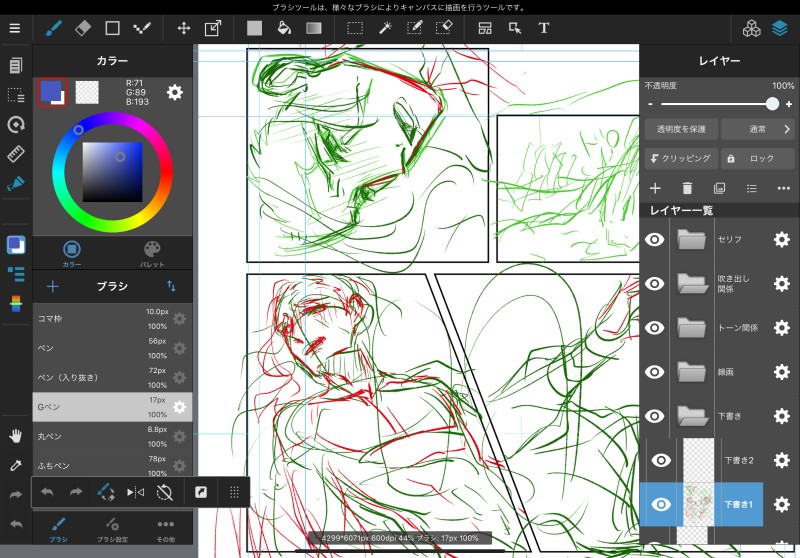Click the reset rotation icon in floating bar
Viewport: 800px width, 558px height.
click(165, 492)
